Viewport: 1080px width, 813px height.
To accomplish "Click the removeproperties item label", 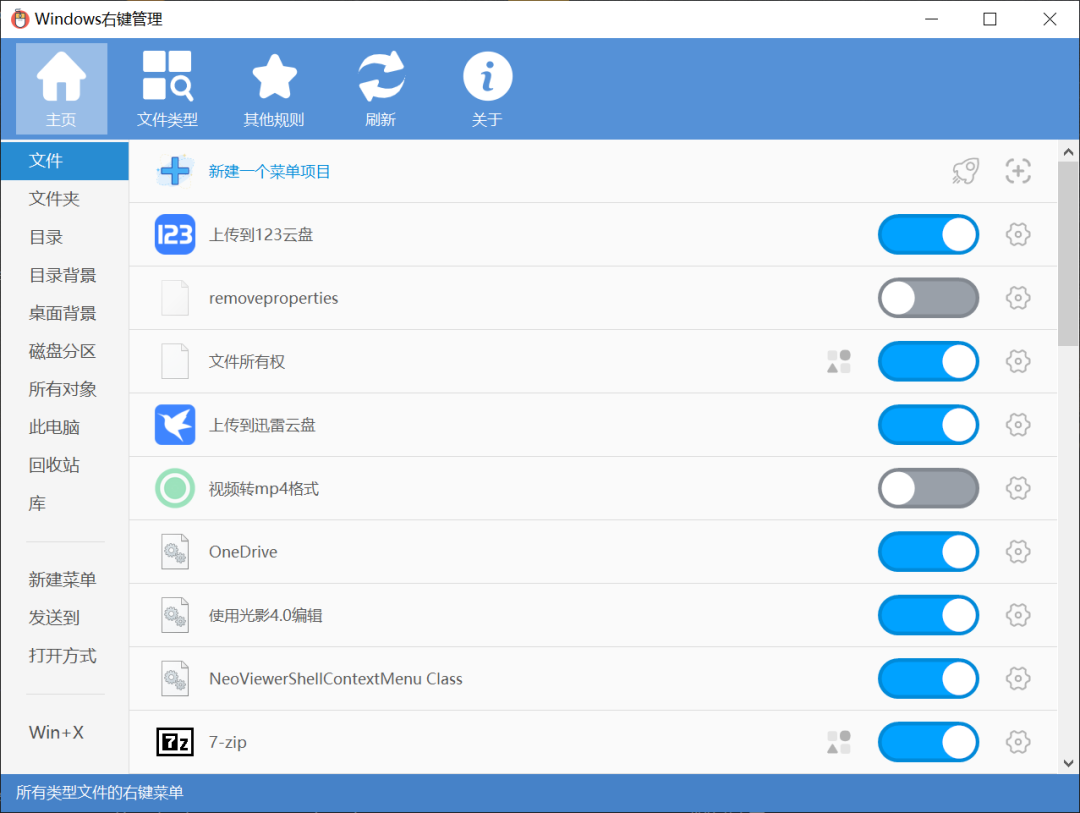I will point(273,298).
